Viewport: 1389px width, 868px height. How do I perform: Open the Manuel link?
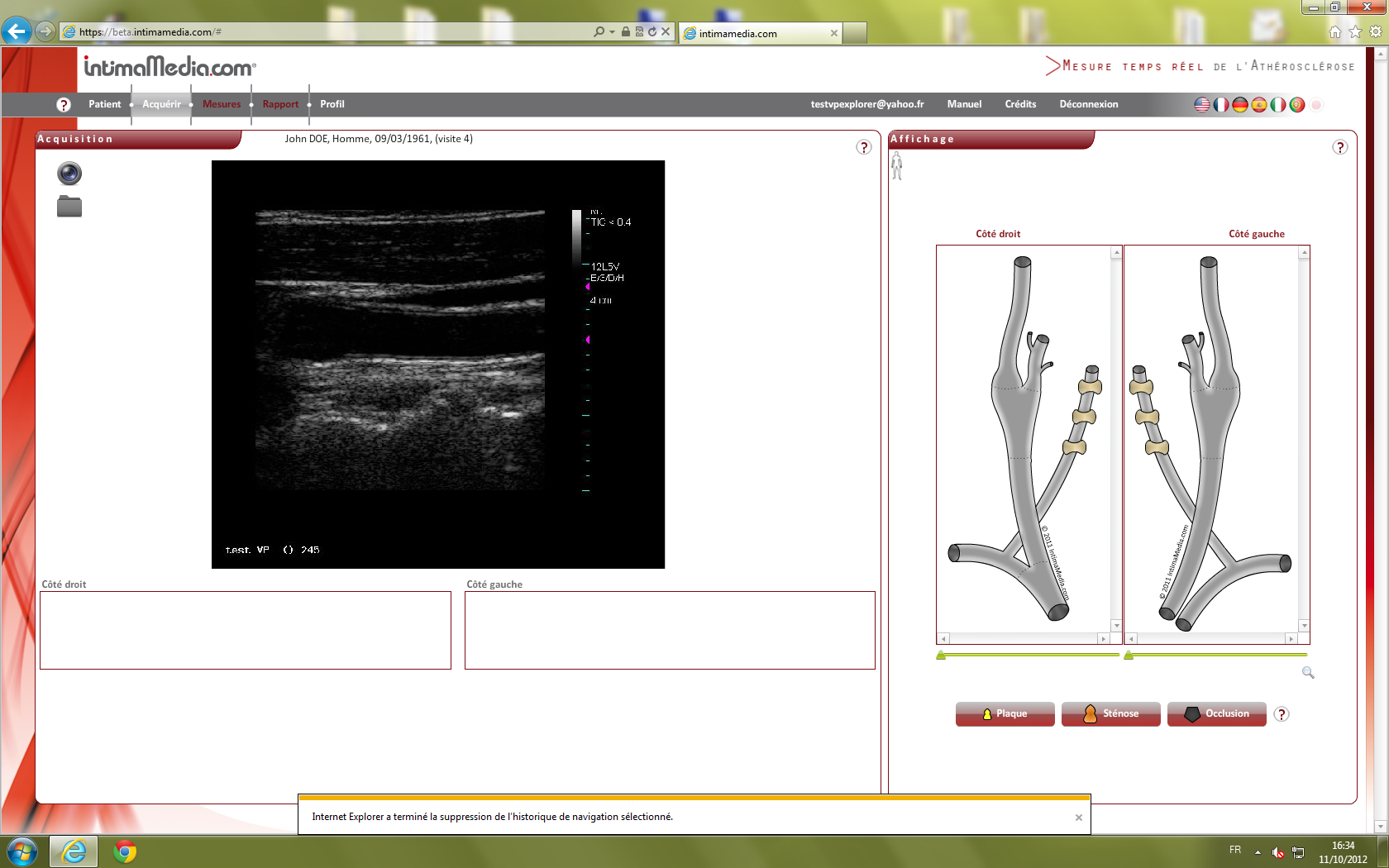964,104
